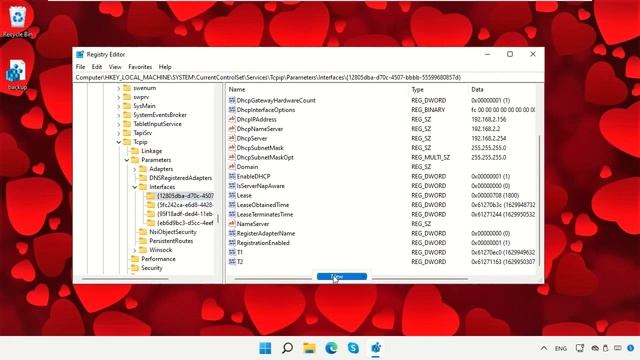
Task: Expand the TapiSrv tree node
Action: point(119,133)
